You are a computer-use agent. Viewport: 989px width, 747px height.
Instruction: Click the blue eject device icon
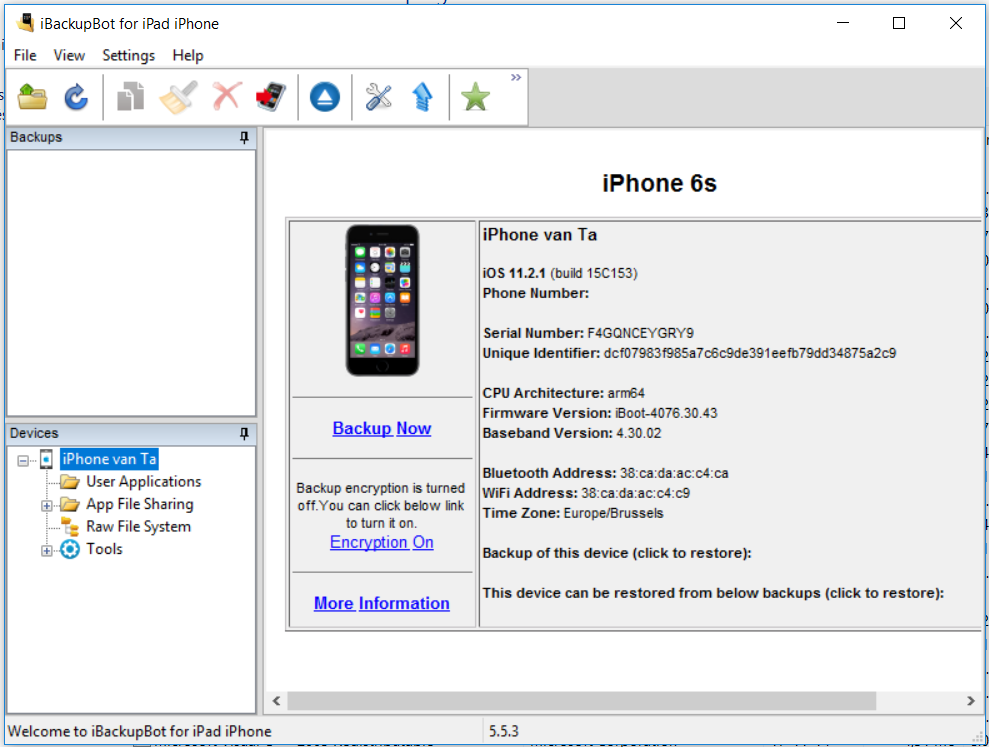(x=324, y=97)
